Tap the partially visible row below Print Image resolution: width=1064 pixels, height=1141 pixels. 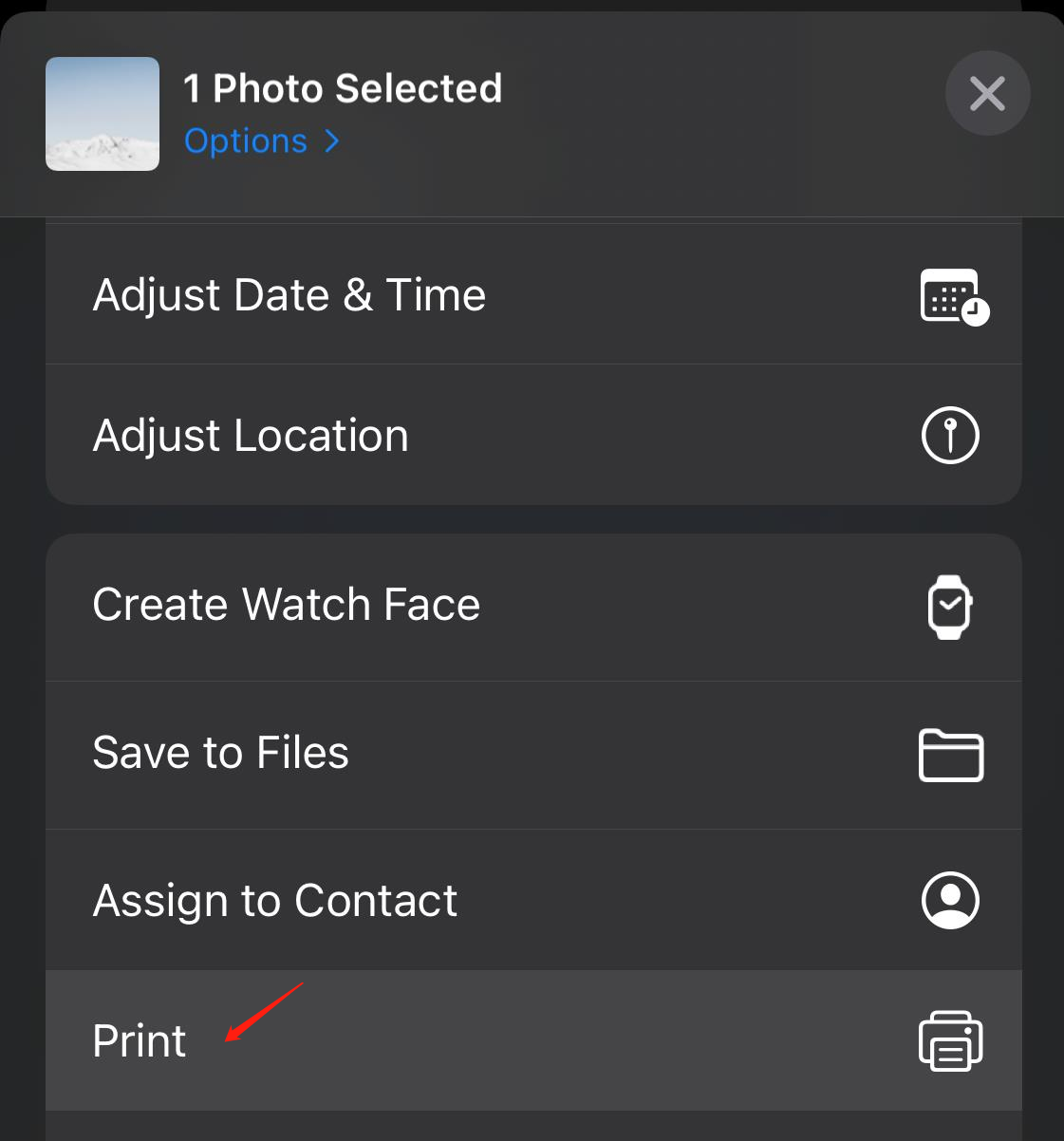coord(533,1127)
